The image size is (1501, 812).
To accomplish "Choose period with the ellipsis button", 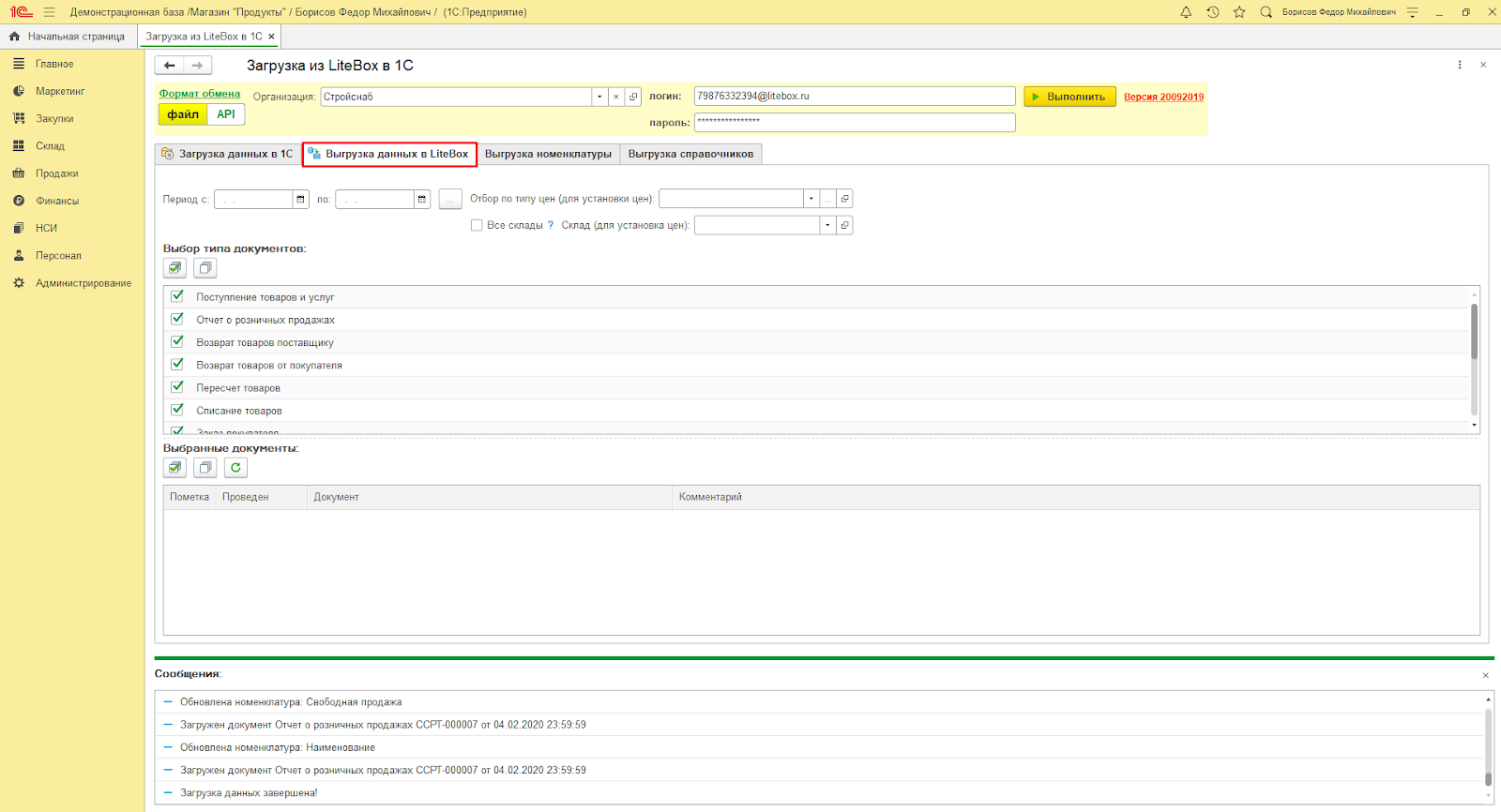I will pos(450,199).
